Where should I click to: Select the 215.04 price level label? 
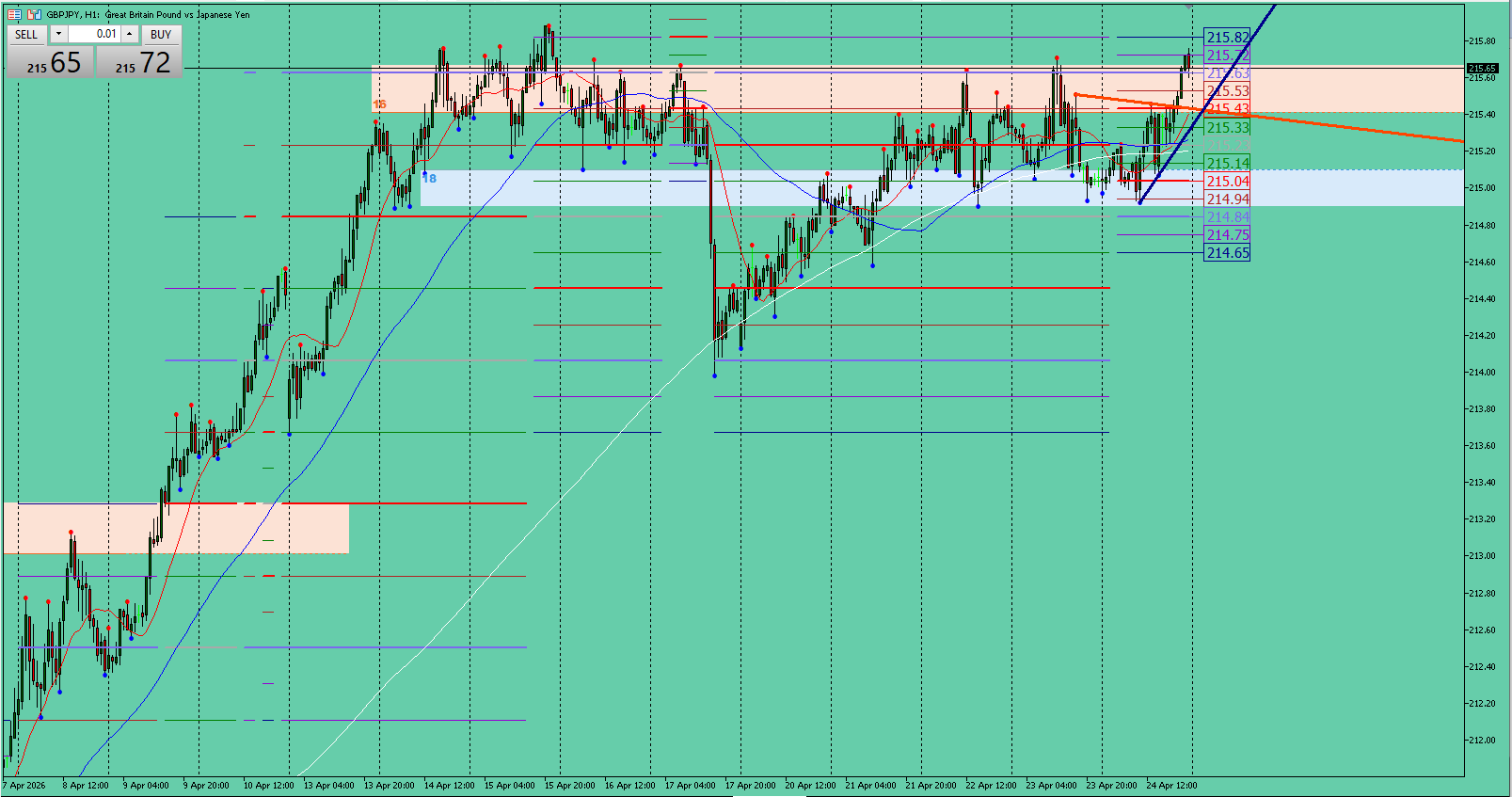1227,182
